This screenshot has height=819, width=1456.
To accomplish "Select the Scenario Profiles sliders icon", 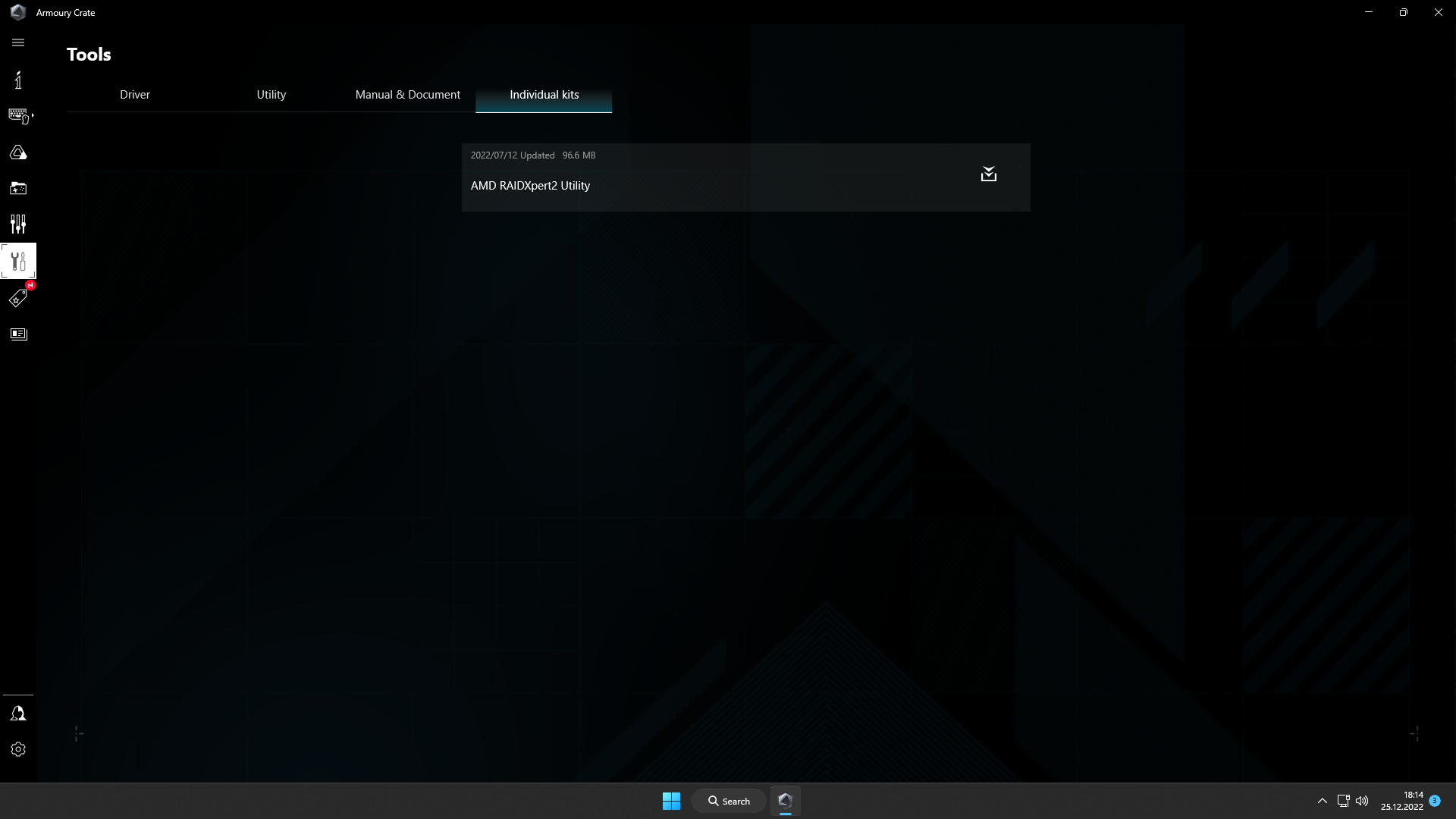I will coord(18,224).
